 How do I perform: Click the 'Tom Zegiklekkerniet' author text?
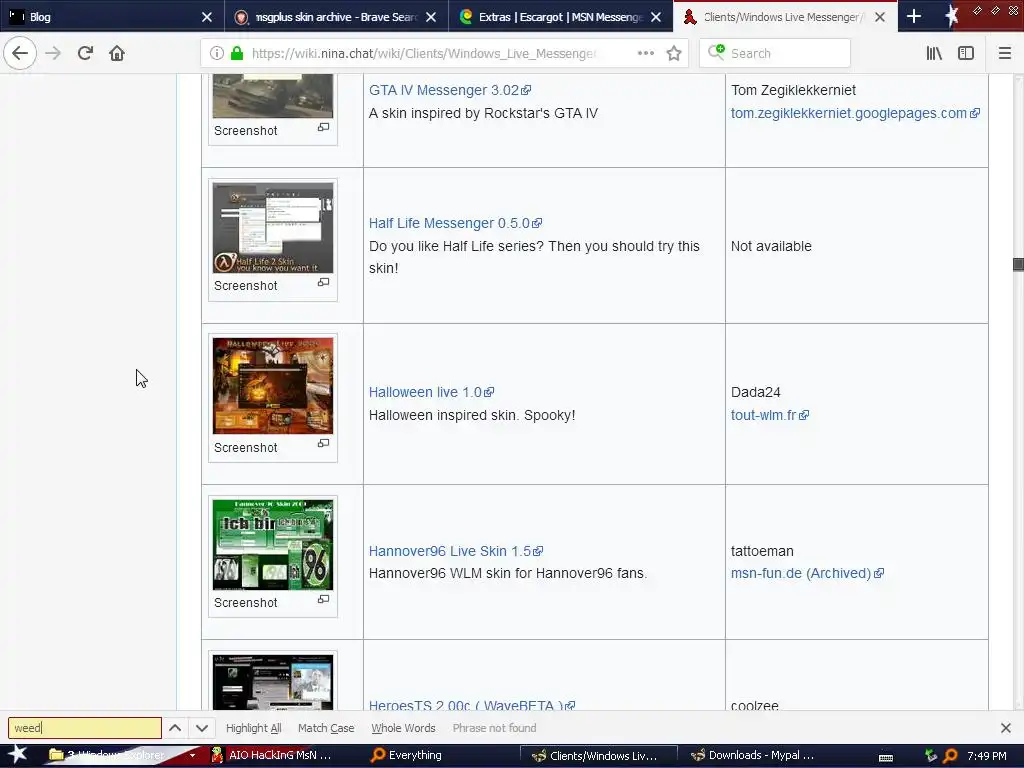click(793, 90)
